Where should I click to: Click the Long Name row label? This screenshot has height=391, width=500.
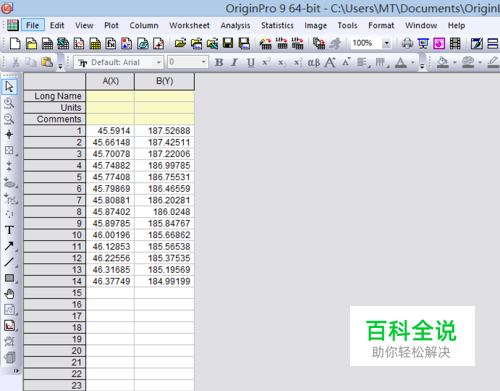coord(55,96)
